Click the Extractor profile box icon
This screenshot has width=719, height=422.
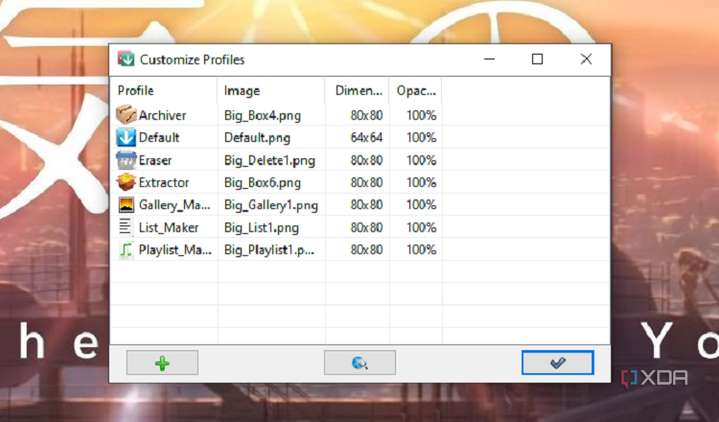point(126,182)
